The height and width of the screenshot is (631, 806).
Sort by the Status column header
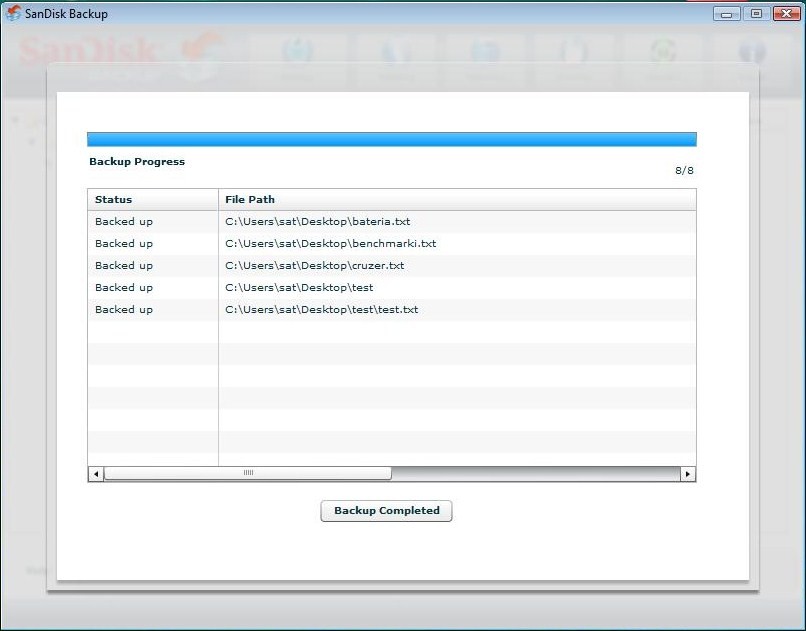pos(153,199)
